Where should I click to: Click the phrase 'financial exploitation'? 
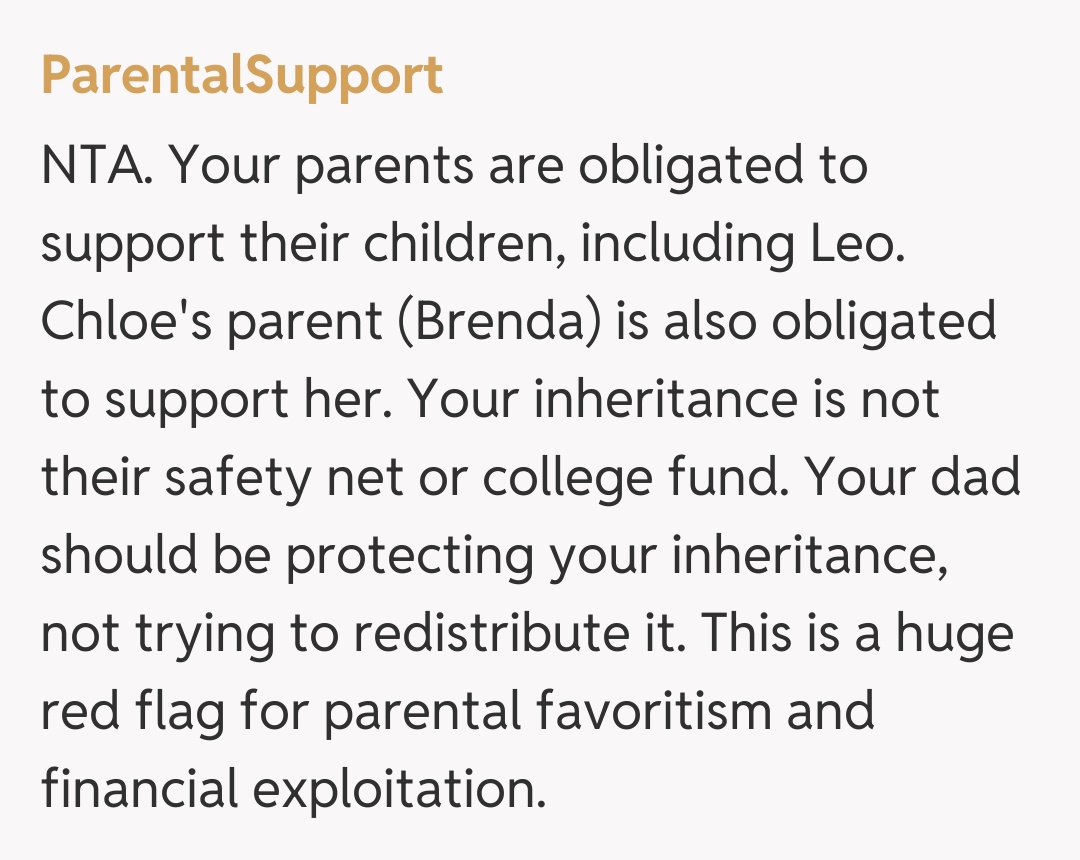point(293,790)
